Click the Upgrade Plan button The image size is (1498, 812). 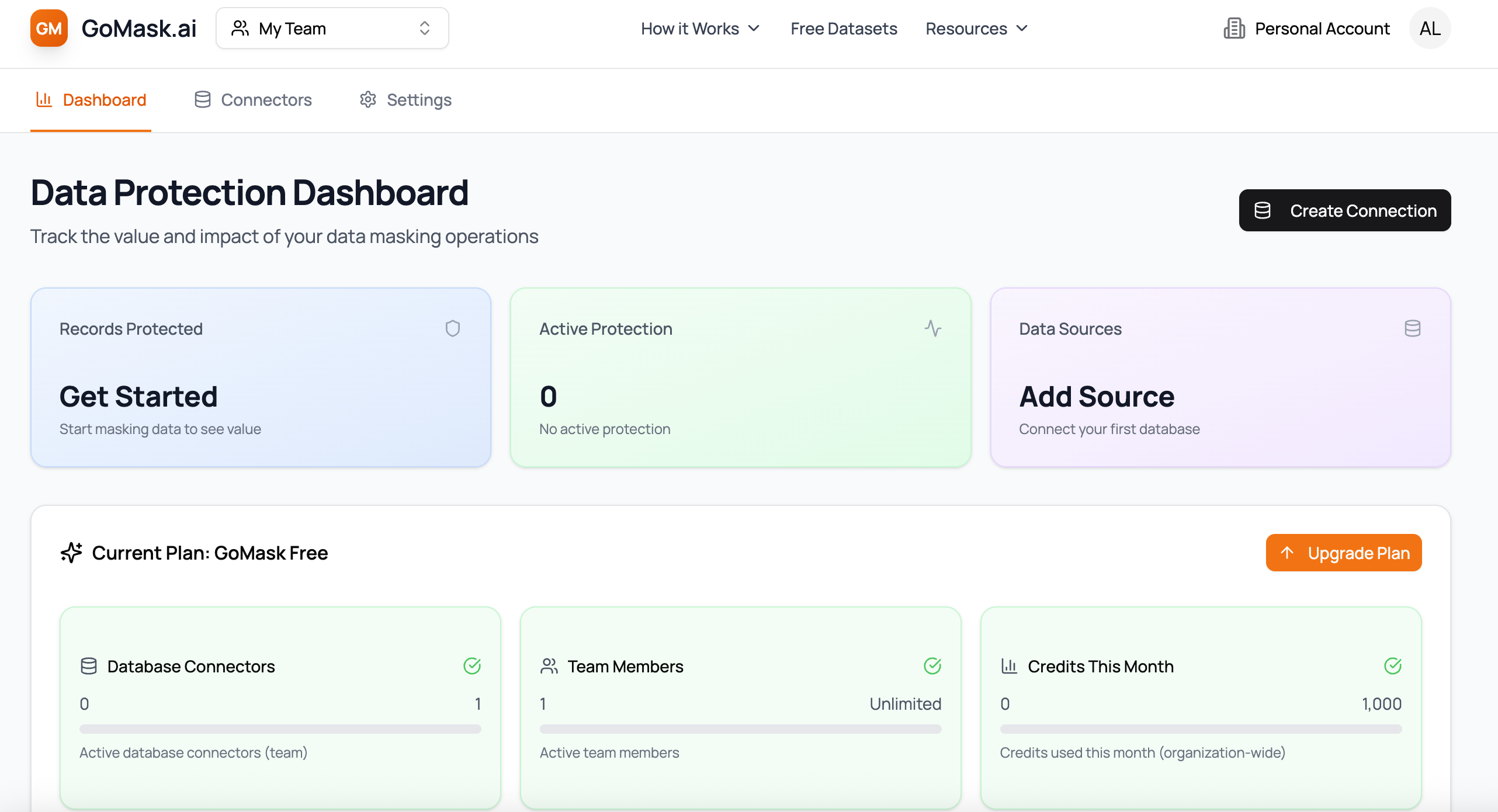pos(1343,553)
